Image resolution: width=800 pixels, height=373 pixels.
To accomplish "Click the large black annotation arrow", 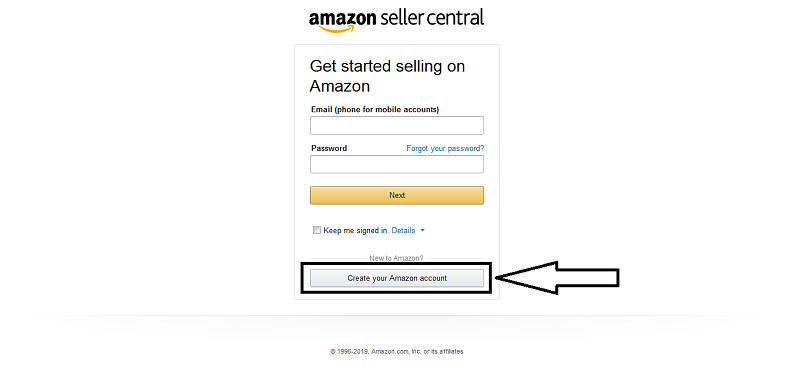I will [x=557, y=278].
